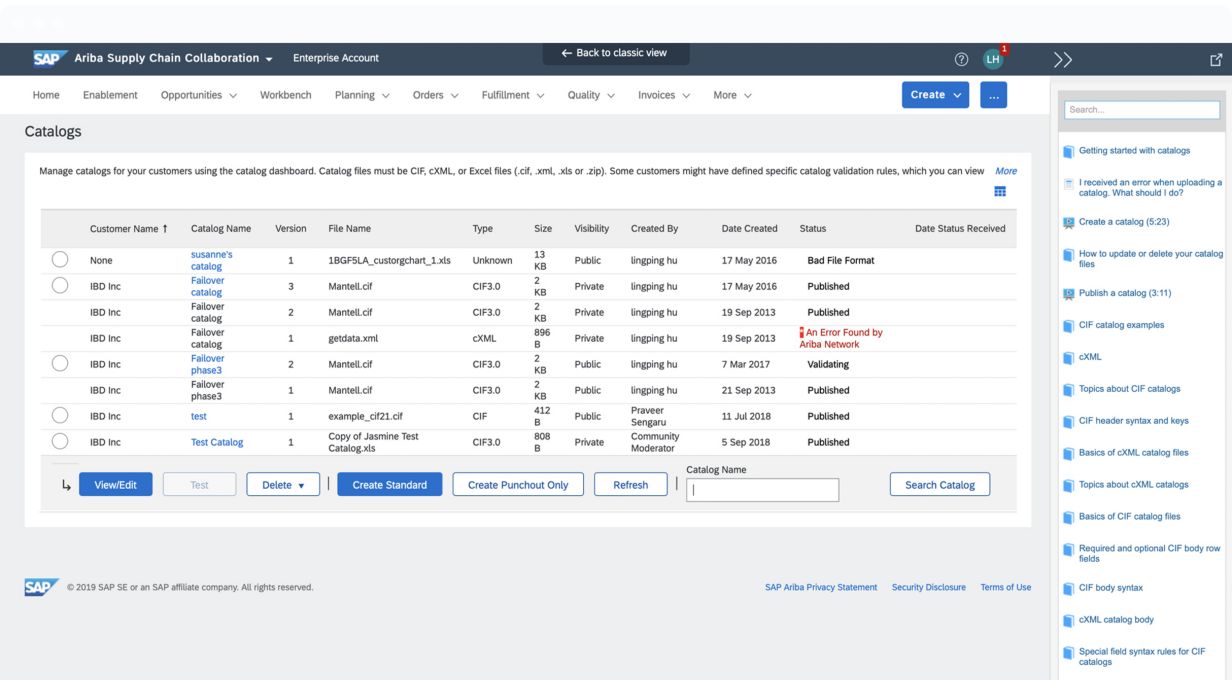Click the Catalog Name input field
Viewport: 1232px width, 680px height.
762,490
